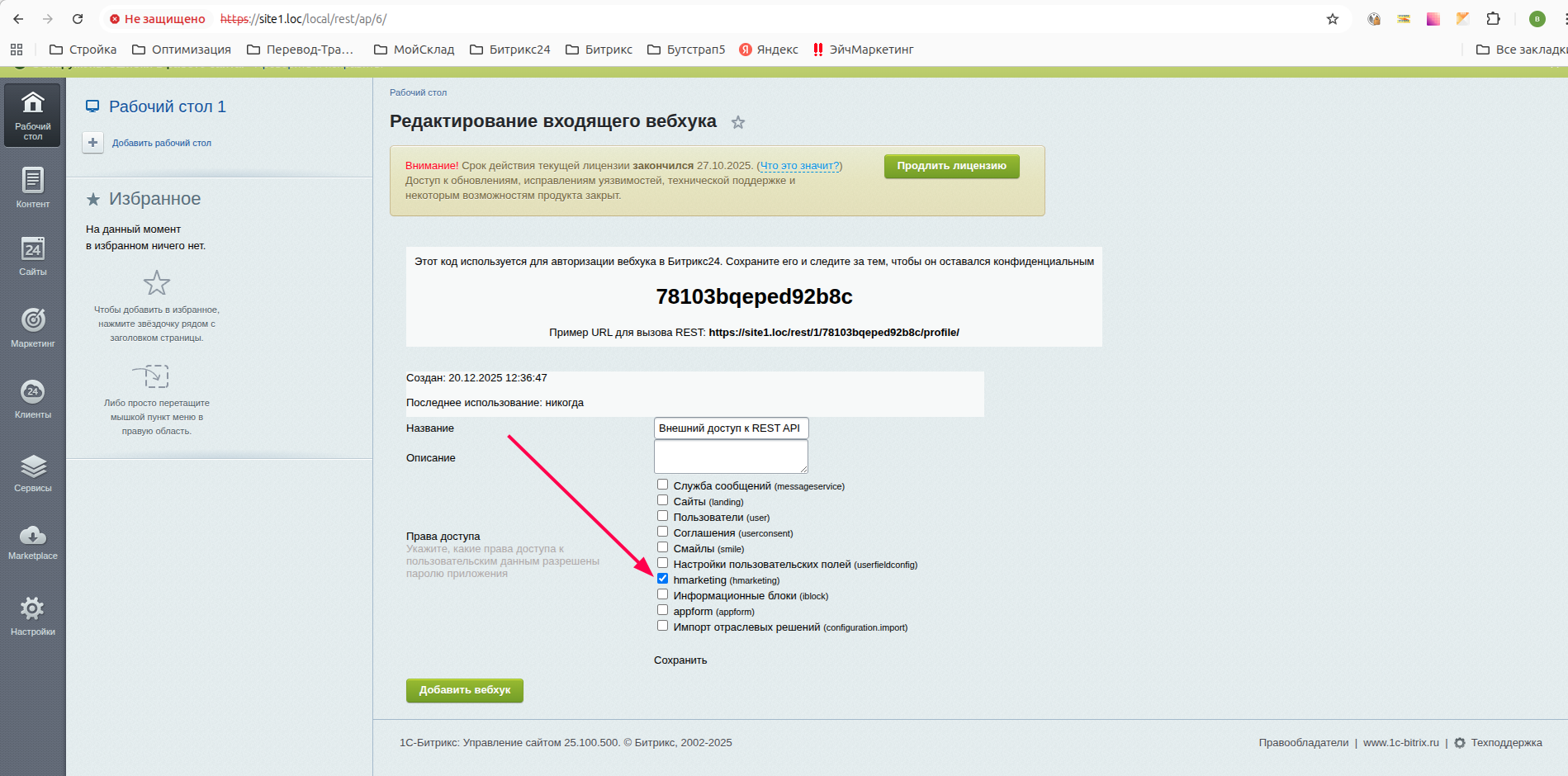Open the Сайты sidebar icon
Screen dimensions: 1568x776
point(32,255)
